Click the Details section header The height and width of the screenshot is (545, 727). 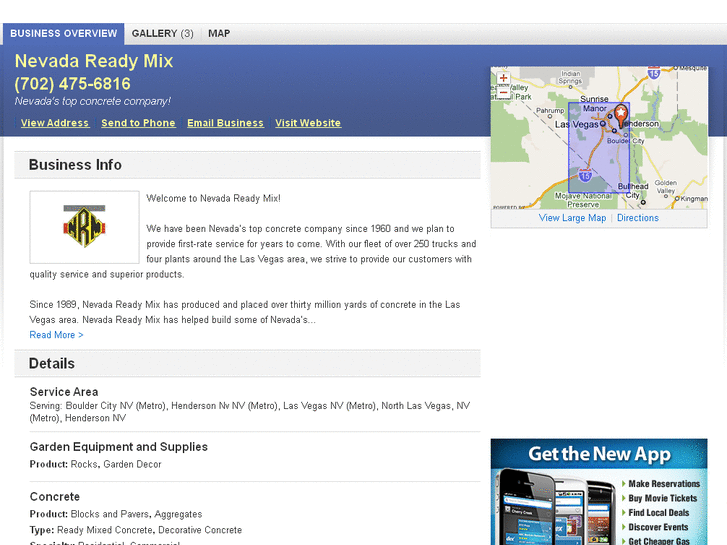coord(247,363)
